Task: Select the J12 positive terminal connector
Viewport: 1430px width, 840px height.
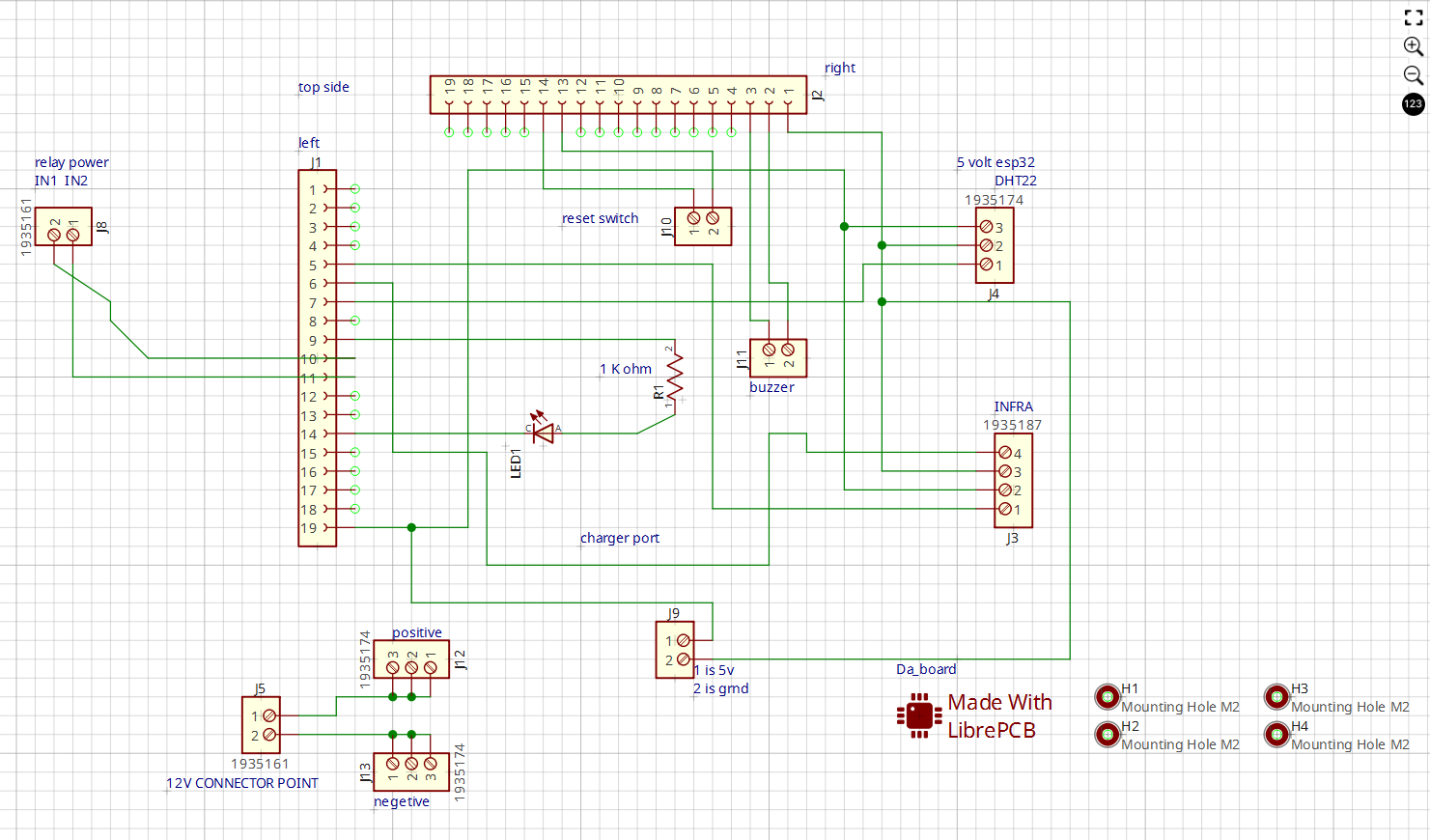Action: click(411, 660)
